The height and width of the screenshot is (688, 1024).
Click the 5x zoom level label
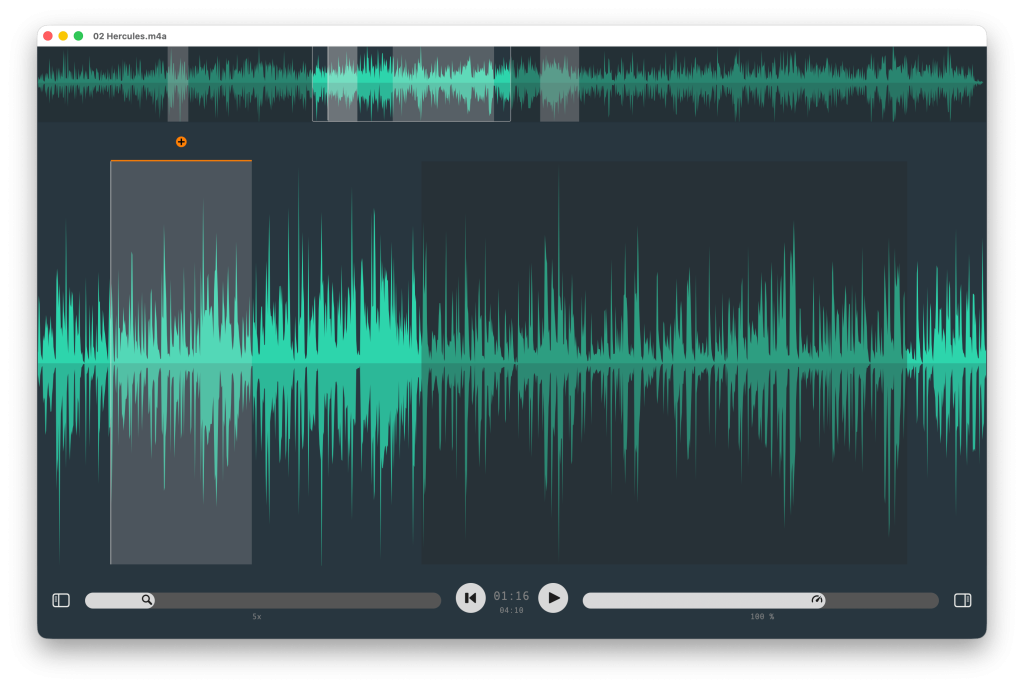257,617
